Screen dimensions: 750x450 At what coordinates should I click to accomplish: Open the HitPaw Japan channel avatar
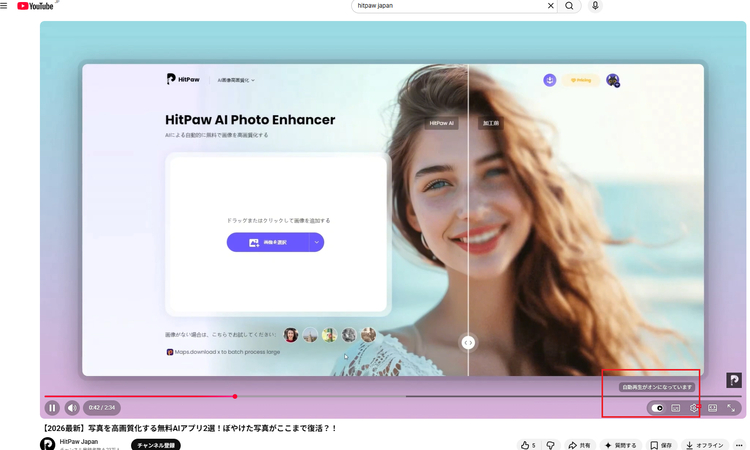point(47,444)
